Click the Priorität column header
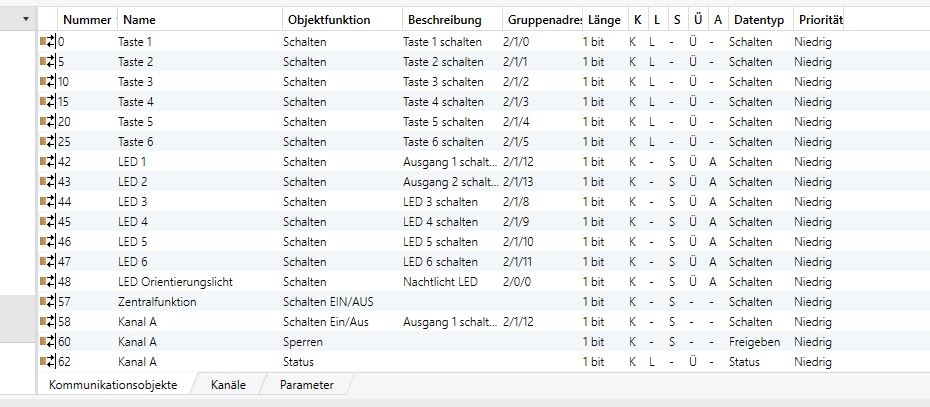The height and width of the screenshot is (407, 930). pos(818,19)
